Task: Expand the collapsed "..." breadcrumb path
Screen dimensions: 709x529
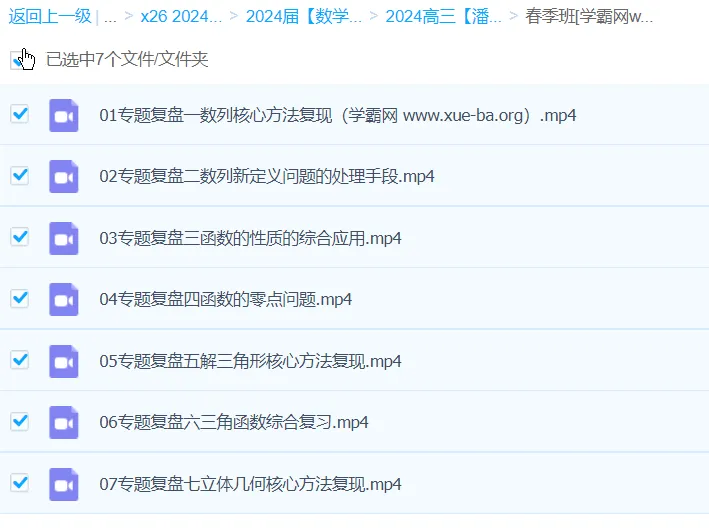Action: click(x=110, y=16)
